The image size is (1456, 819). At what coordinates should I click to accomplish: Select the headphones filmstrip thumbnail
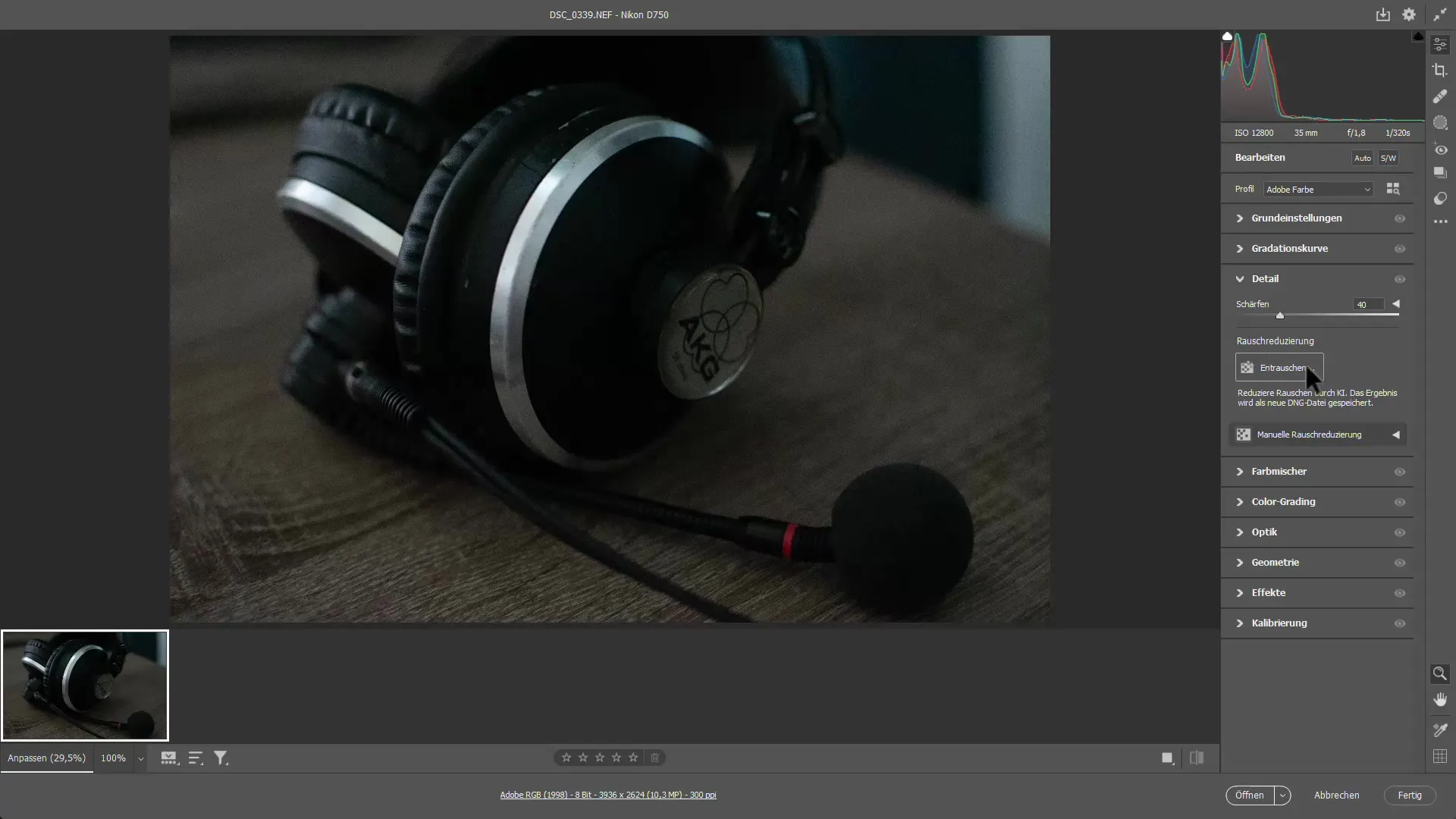pos(85,686)
